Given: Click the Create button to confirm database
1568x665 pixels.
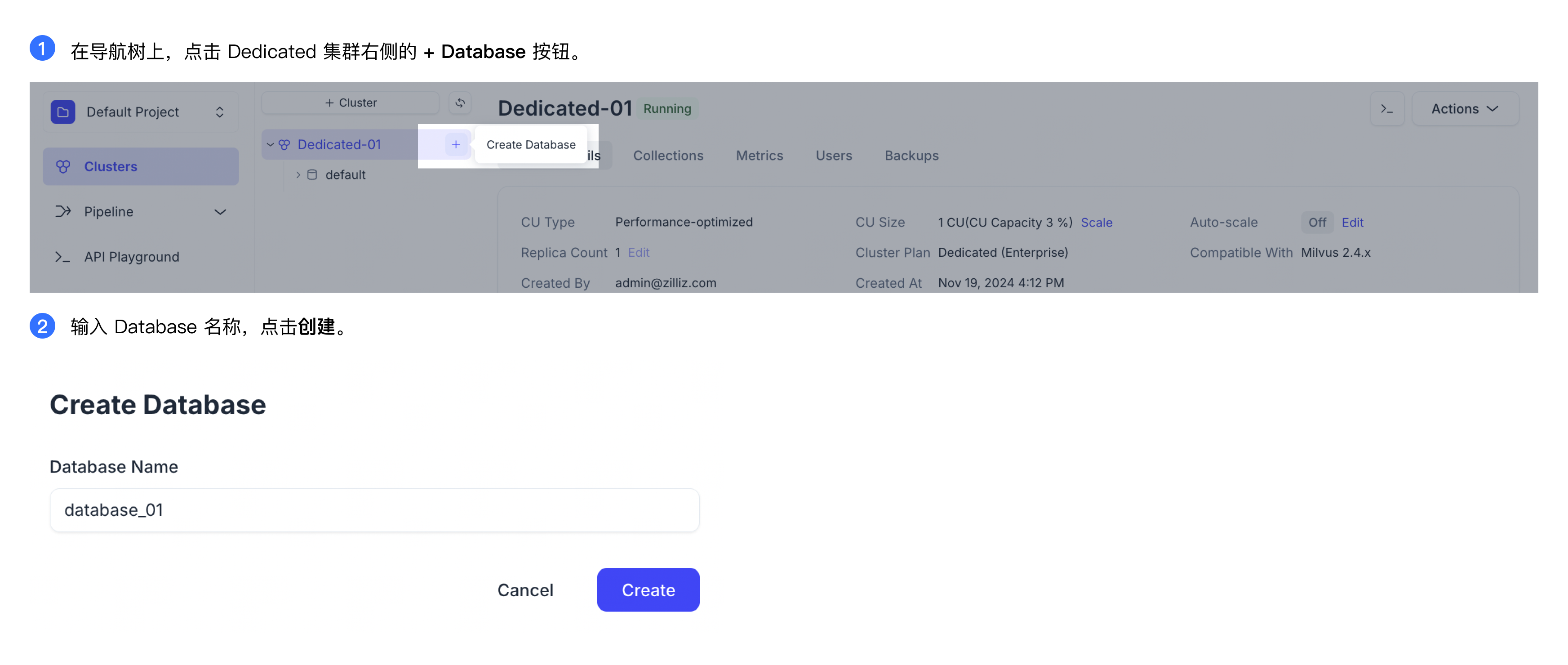Looking at the screenshot, I should pos(648,589).
